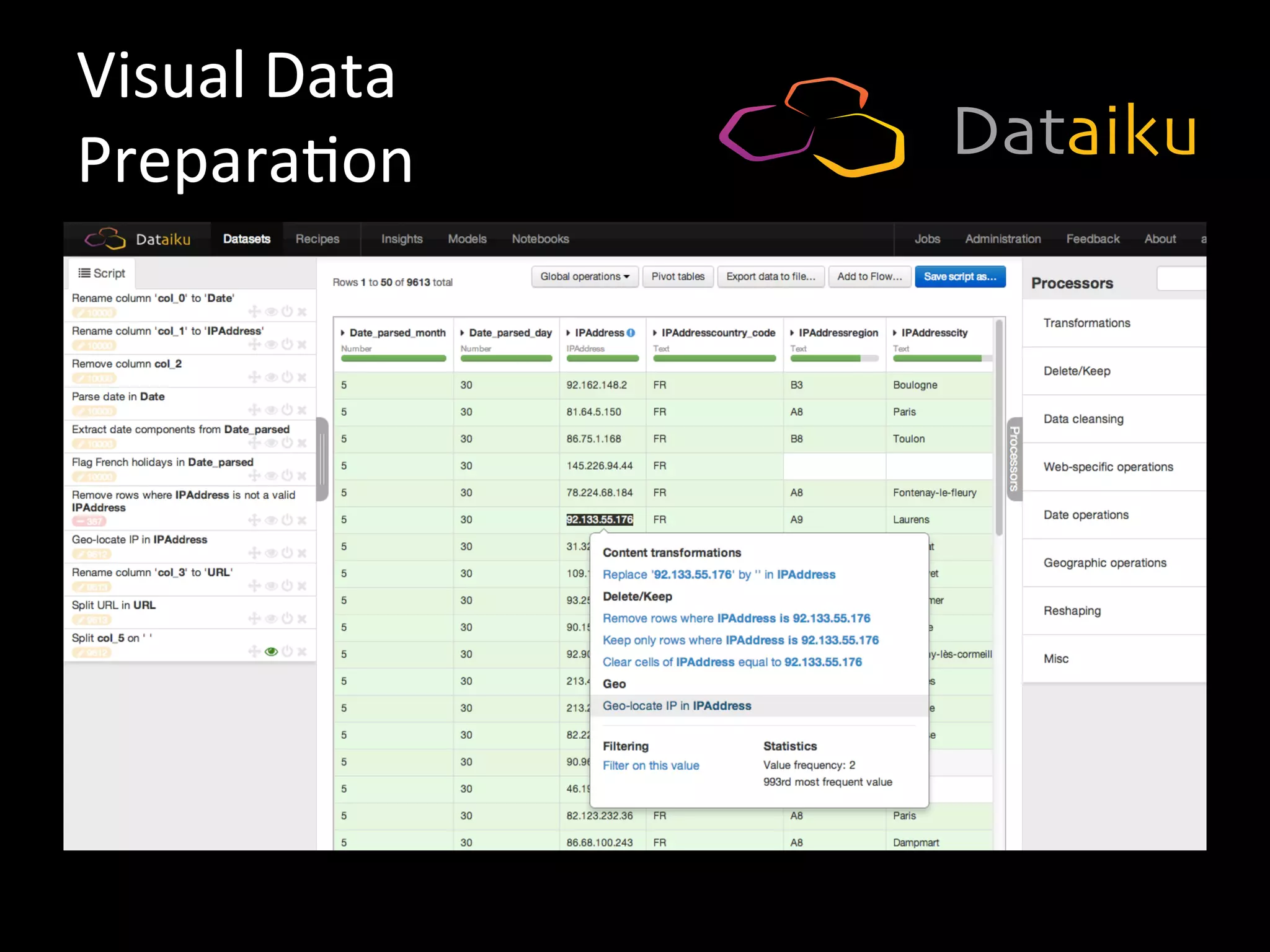The height and width of the screenshot is (952, 1270).
Task: Open the Insights menu item
Action: (402, 239)
